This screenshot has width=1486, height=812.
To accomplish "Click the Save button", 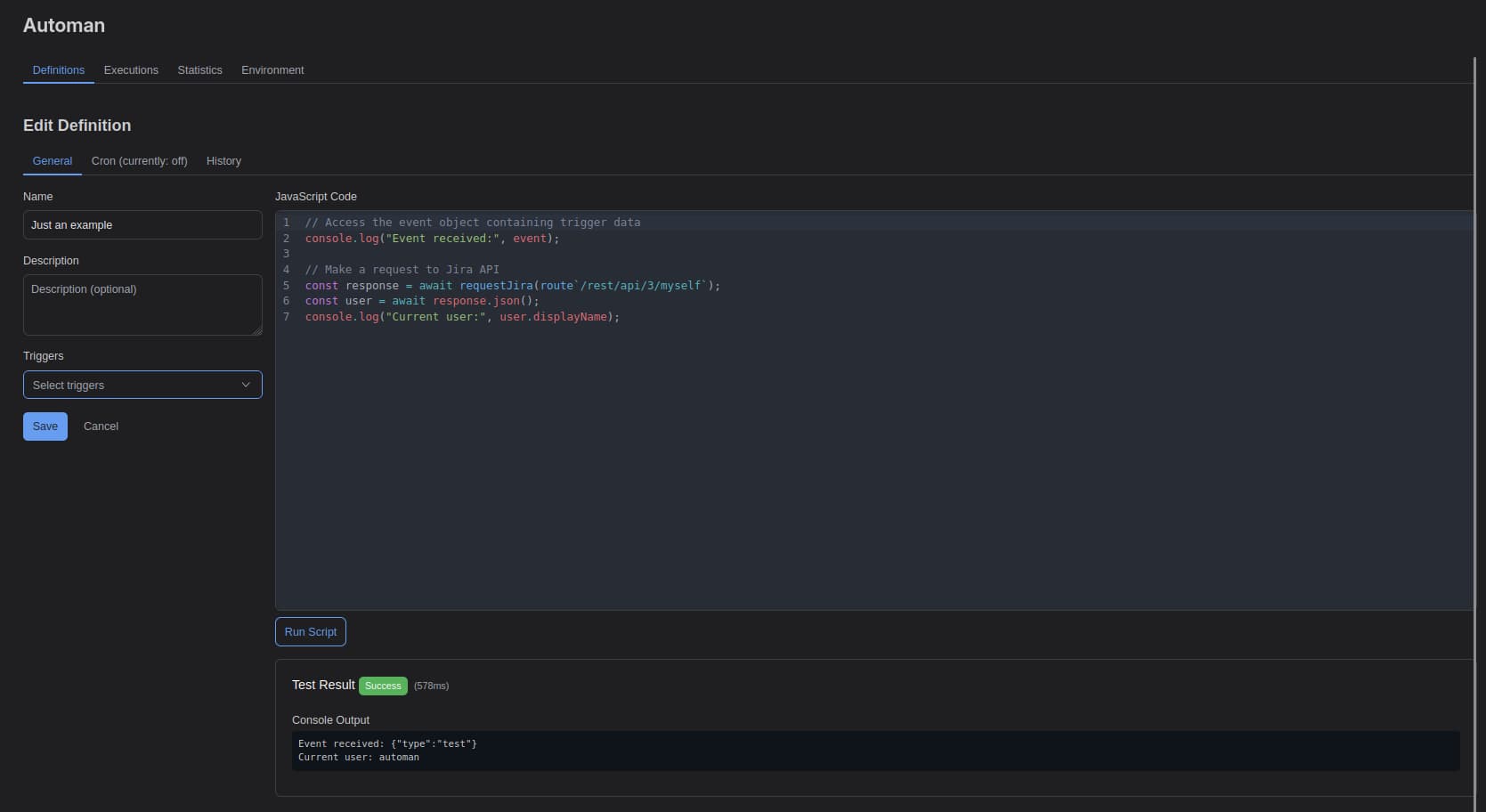I will (x=45, y=426).
